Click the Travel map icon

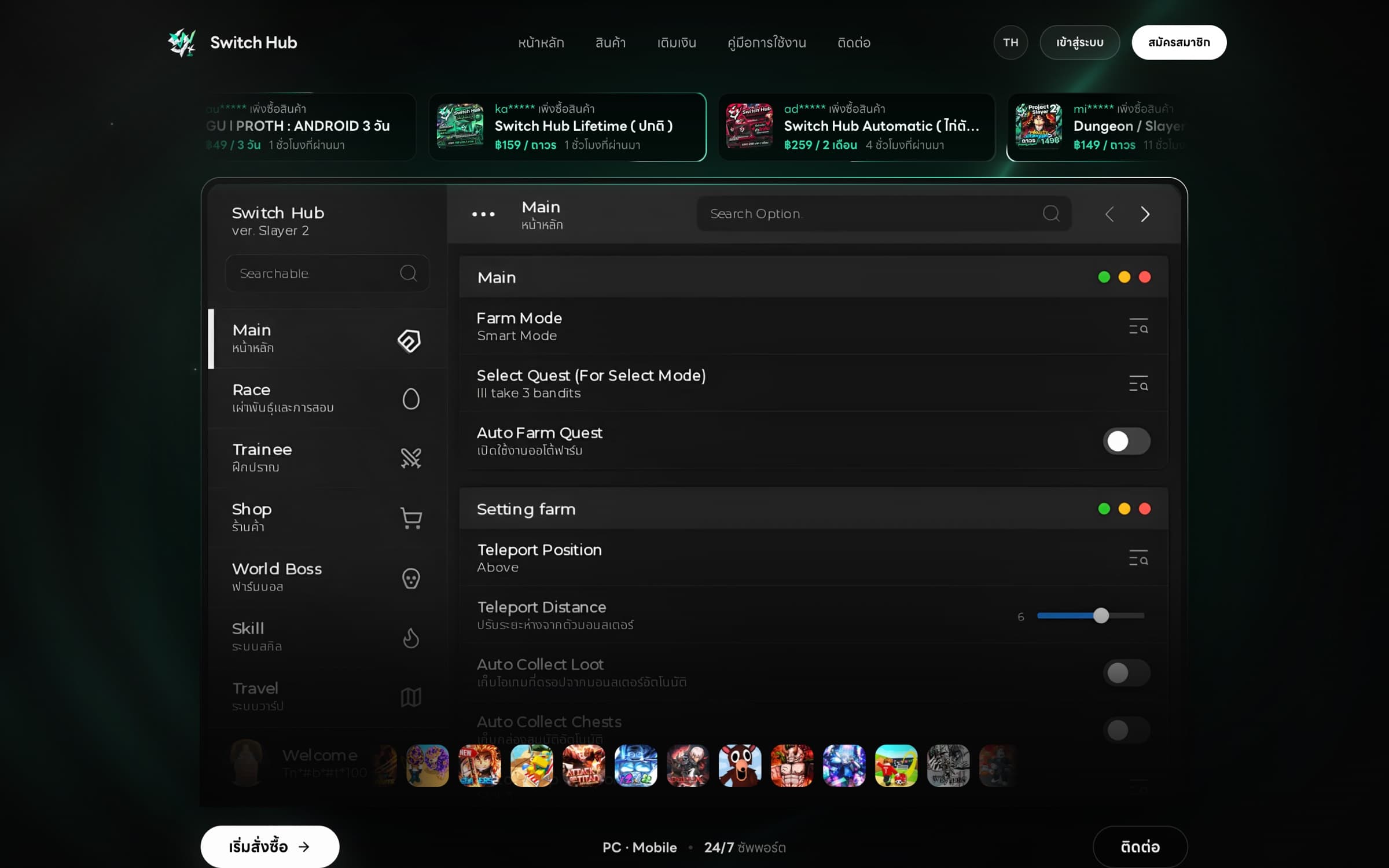pyautogui.click(x=411, y=697)
